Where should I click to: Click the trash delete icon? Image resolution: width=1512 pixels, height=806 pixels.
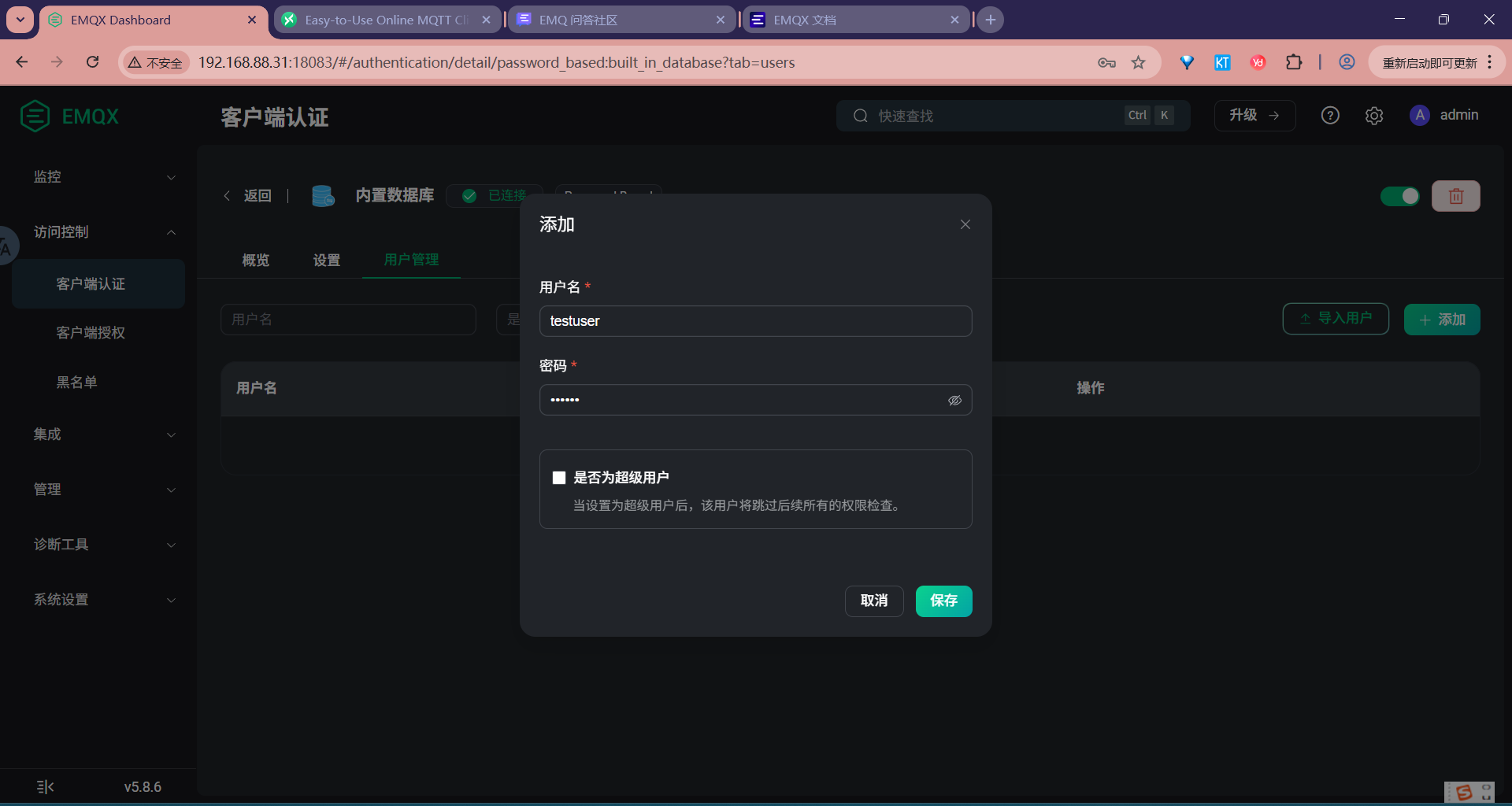(1456, 196)
